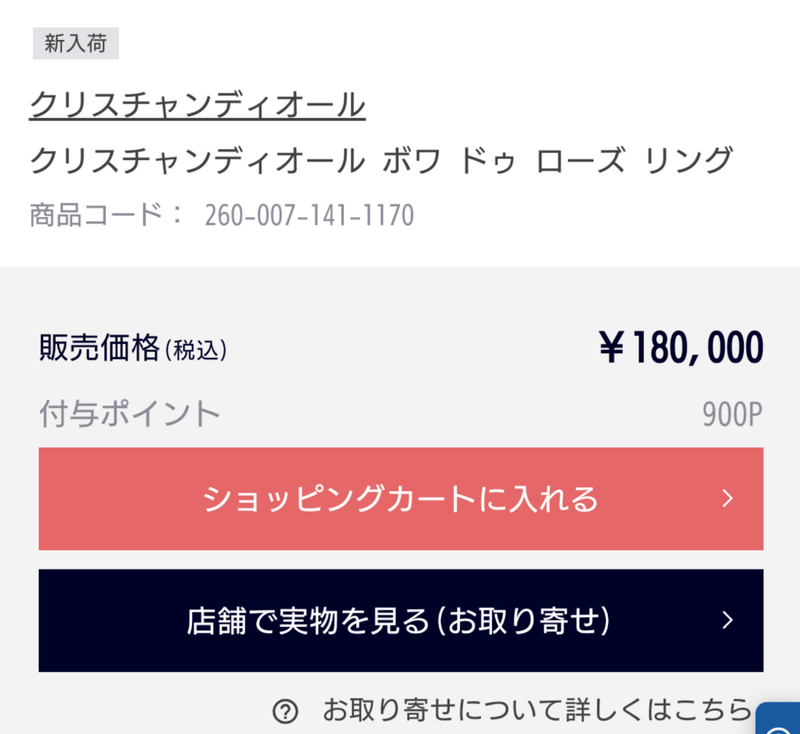
Task: Click the word ローズ in the product title
Action: point(581,160)
